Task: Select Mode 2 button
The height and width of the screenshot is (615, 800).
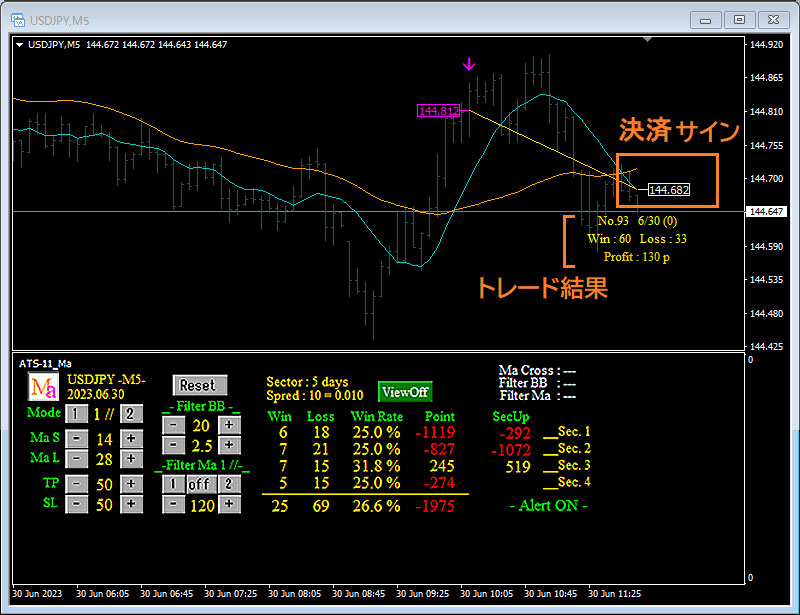Action: coord(131,413)
